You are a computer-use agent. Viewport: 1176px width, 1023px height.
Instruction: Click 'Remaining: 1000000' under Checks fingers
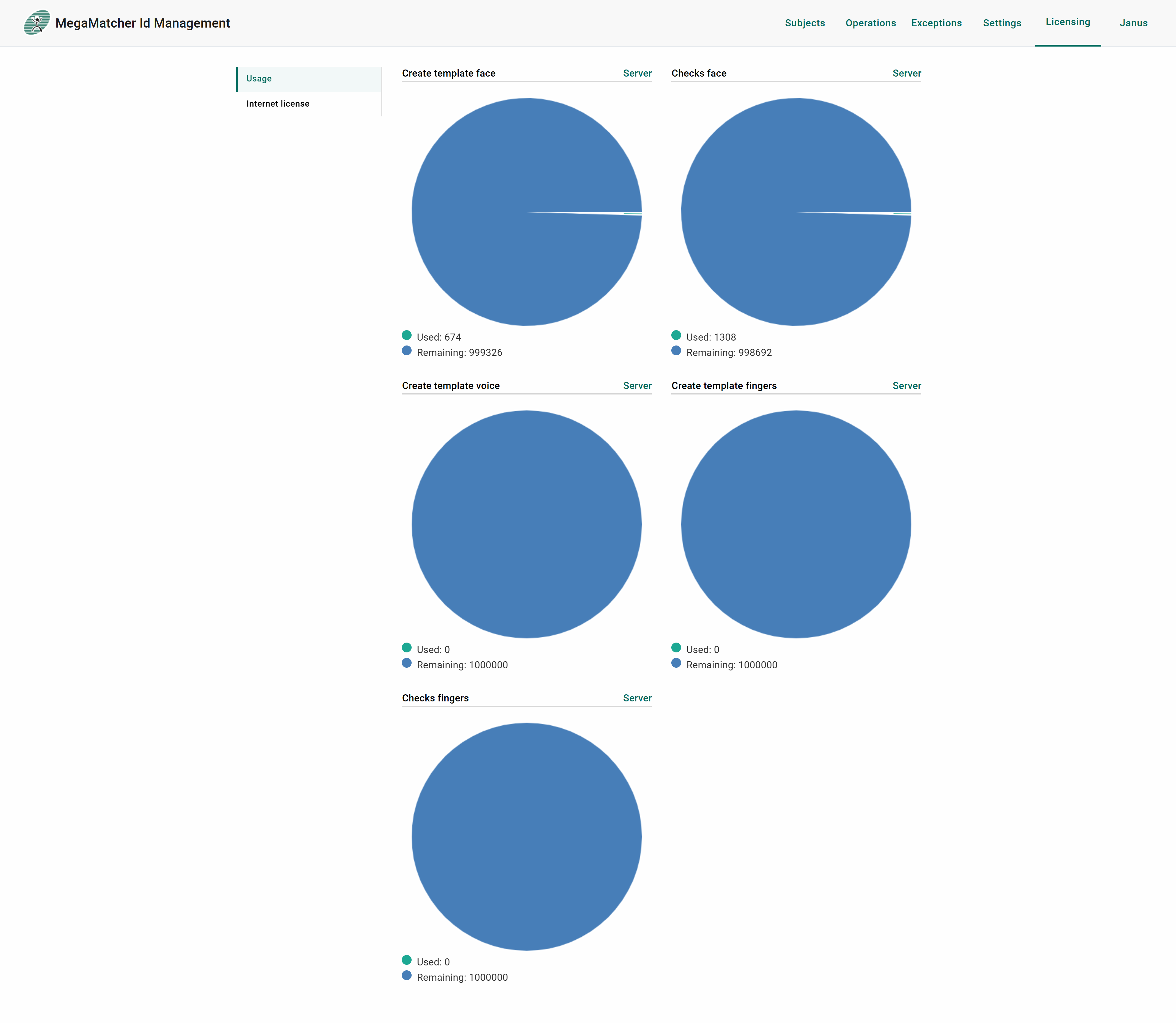click(x=462, y=977)
